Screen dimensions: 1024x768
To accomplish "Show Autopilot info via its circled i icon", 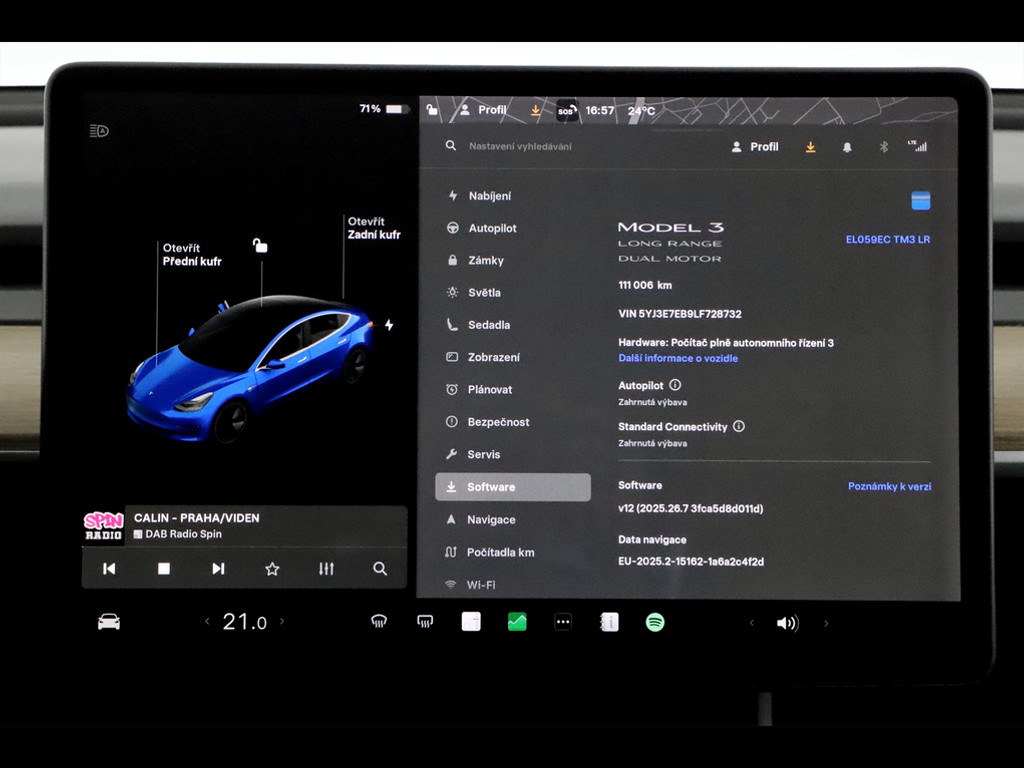I will coord(675,385).
